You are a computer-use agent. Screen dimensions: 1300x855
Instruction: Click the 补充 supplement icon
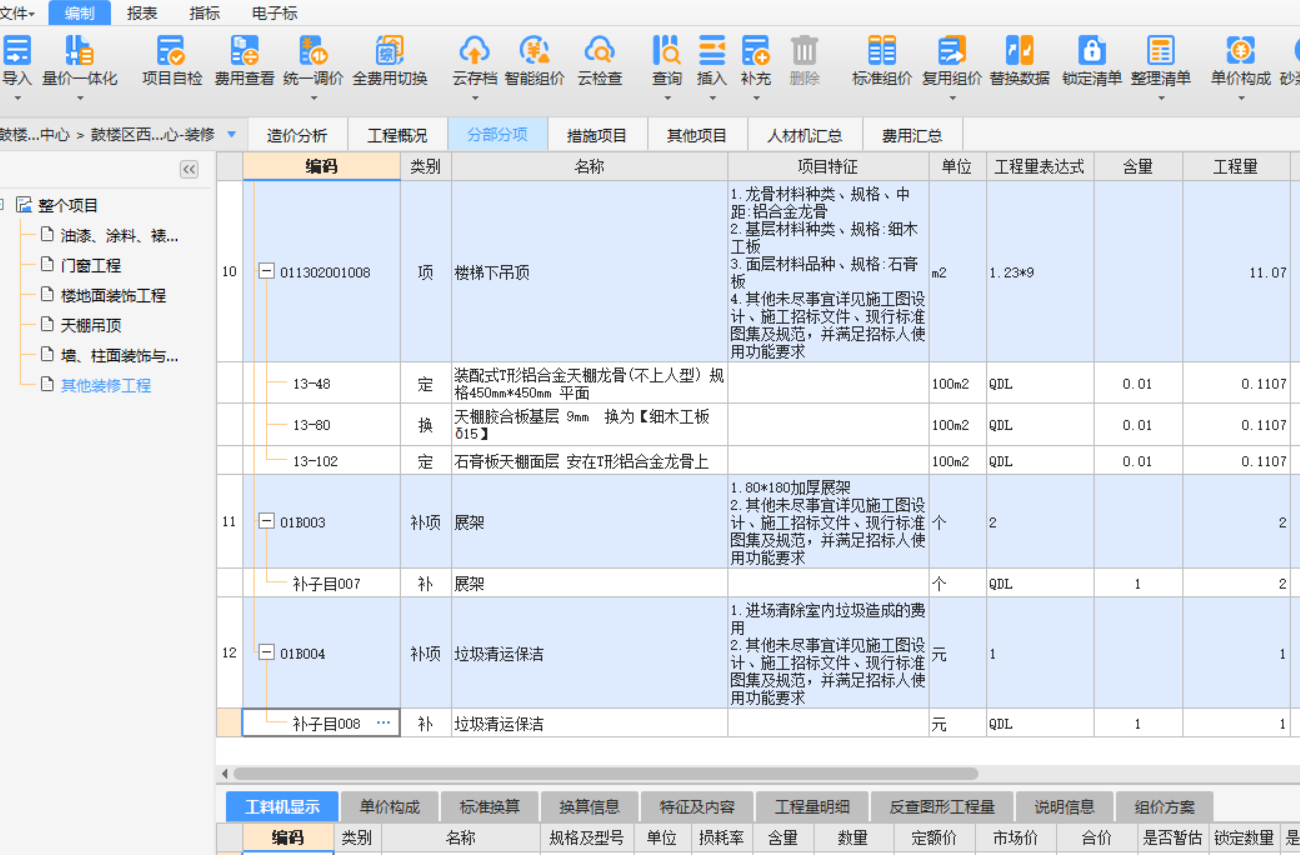pos(755,50)
